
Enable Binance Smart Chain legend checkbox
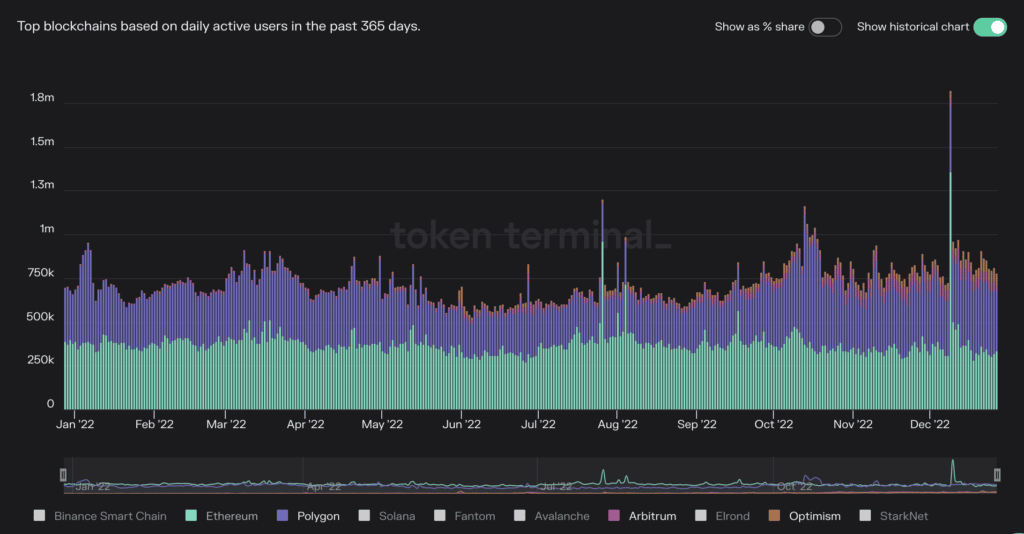point(40,516)
